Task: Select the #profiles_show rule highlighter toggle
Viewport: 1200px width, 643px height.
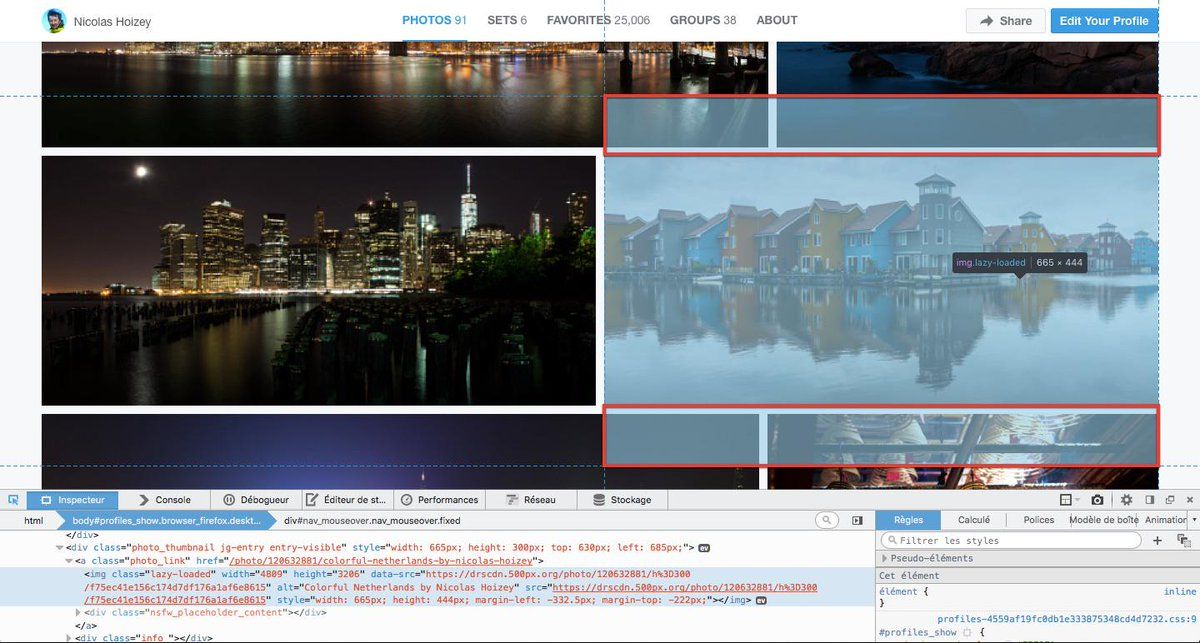Action: point(966,633)
